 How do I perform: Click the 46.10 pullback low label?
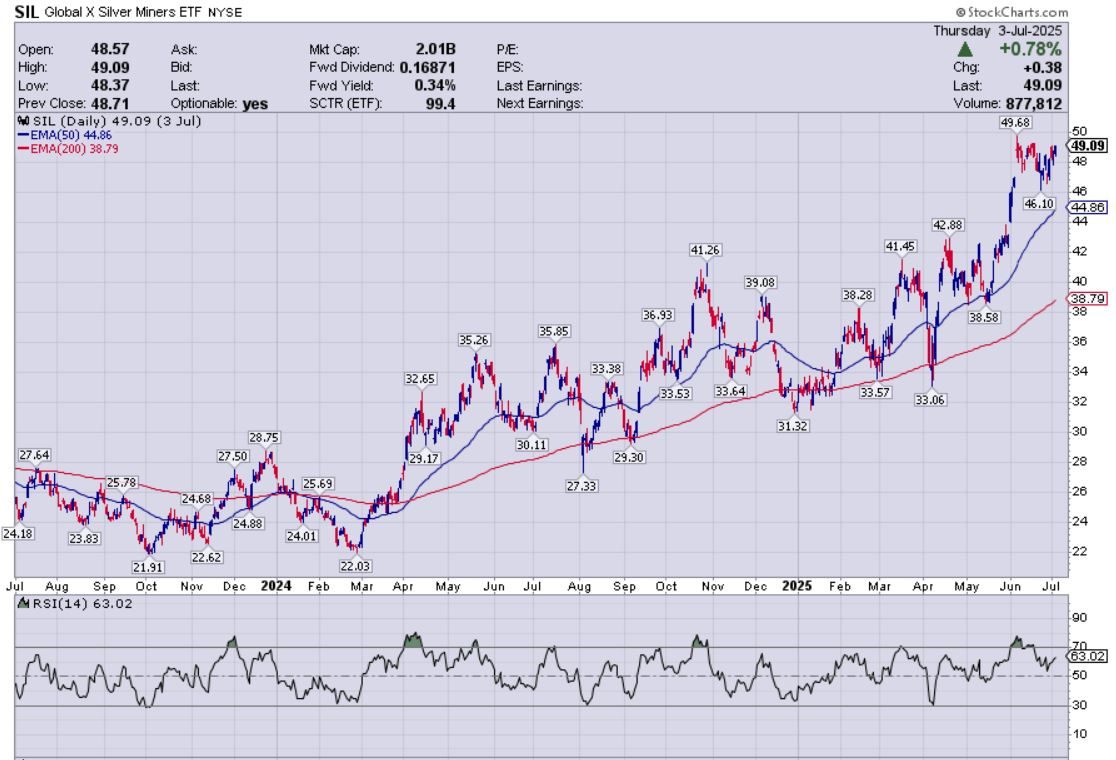(x=1038, y=204)
